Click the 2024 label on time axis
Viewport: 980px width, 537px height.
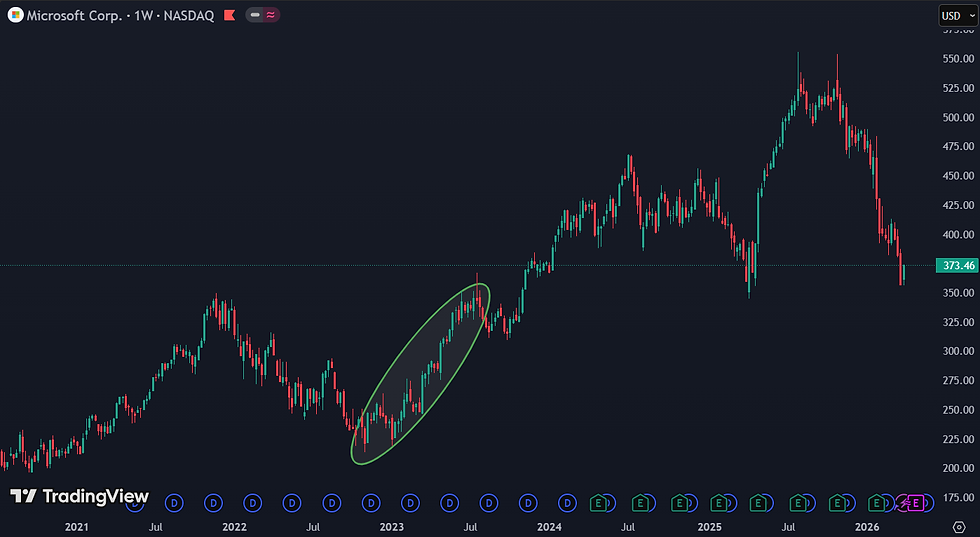pyautogui.click(x=549, y=527)
